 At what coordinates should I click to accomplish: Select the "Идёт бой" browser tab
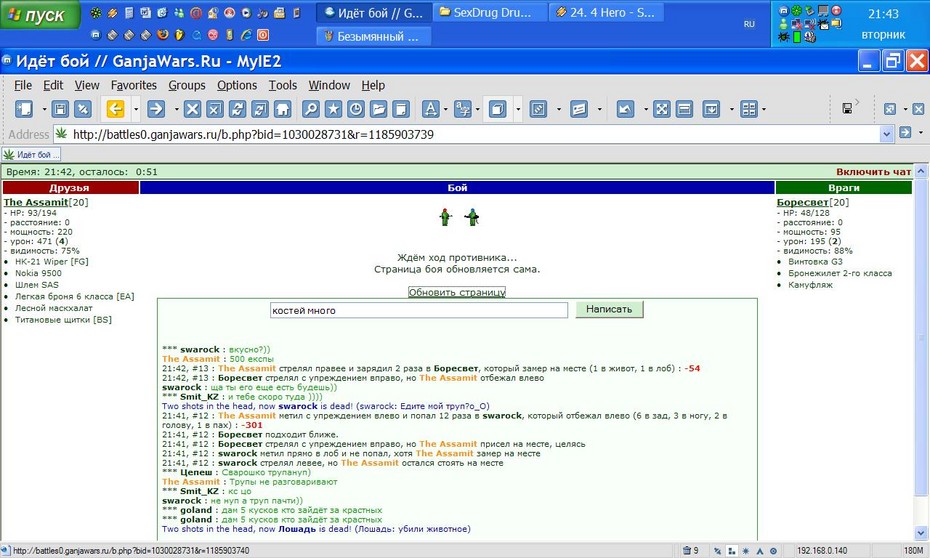(x=32, y=155)
